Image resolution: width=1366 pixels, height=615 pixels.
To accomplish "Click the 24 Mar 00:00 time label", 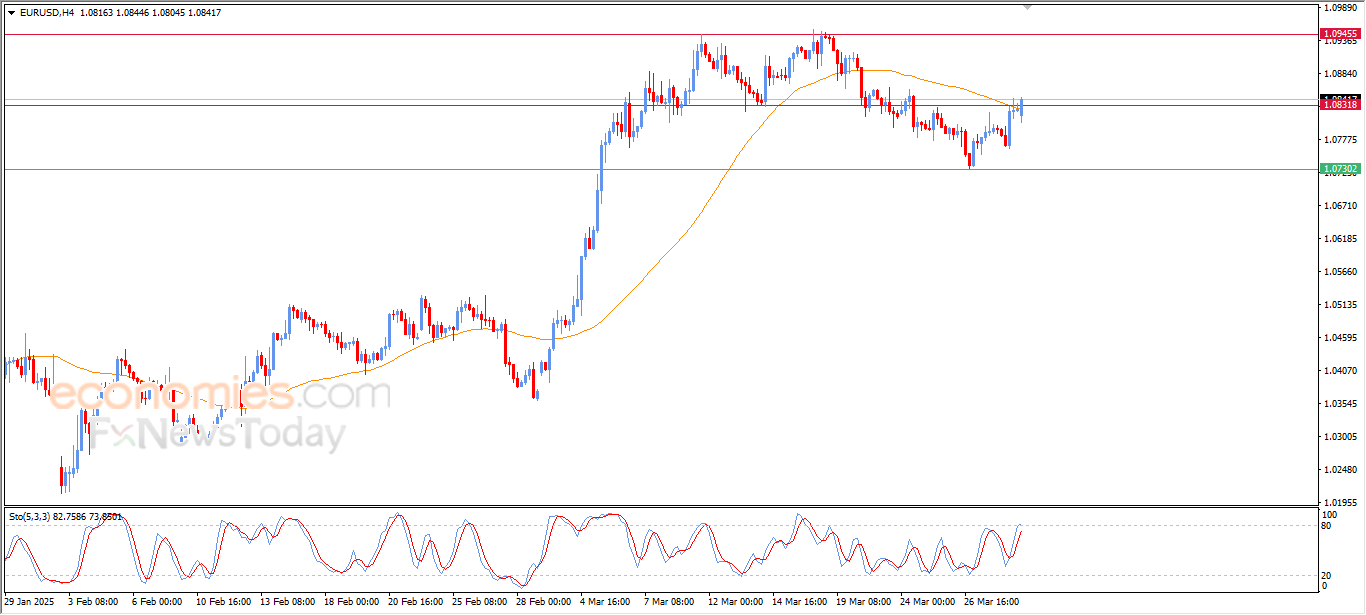I will tap(928, 603).
